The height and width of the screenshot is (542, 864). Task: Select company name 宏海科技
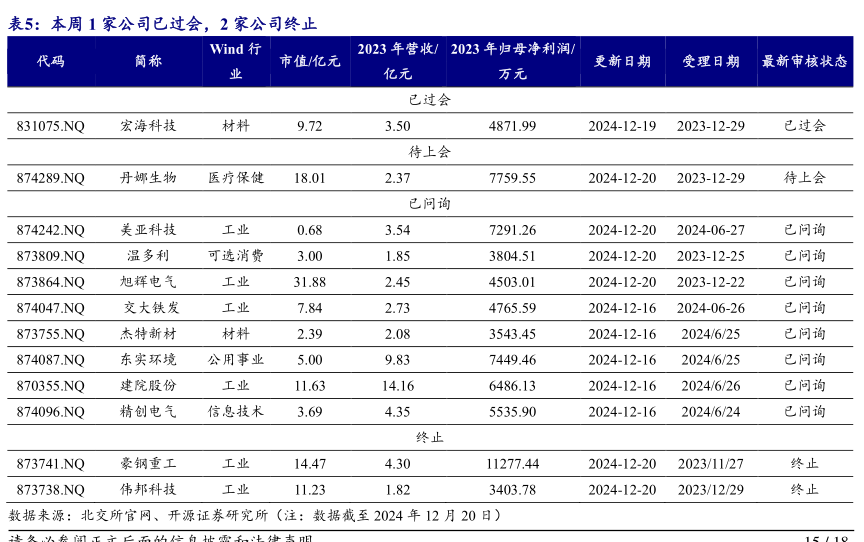point(148,126)
